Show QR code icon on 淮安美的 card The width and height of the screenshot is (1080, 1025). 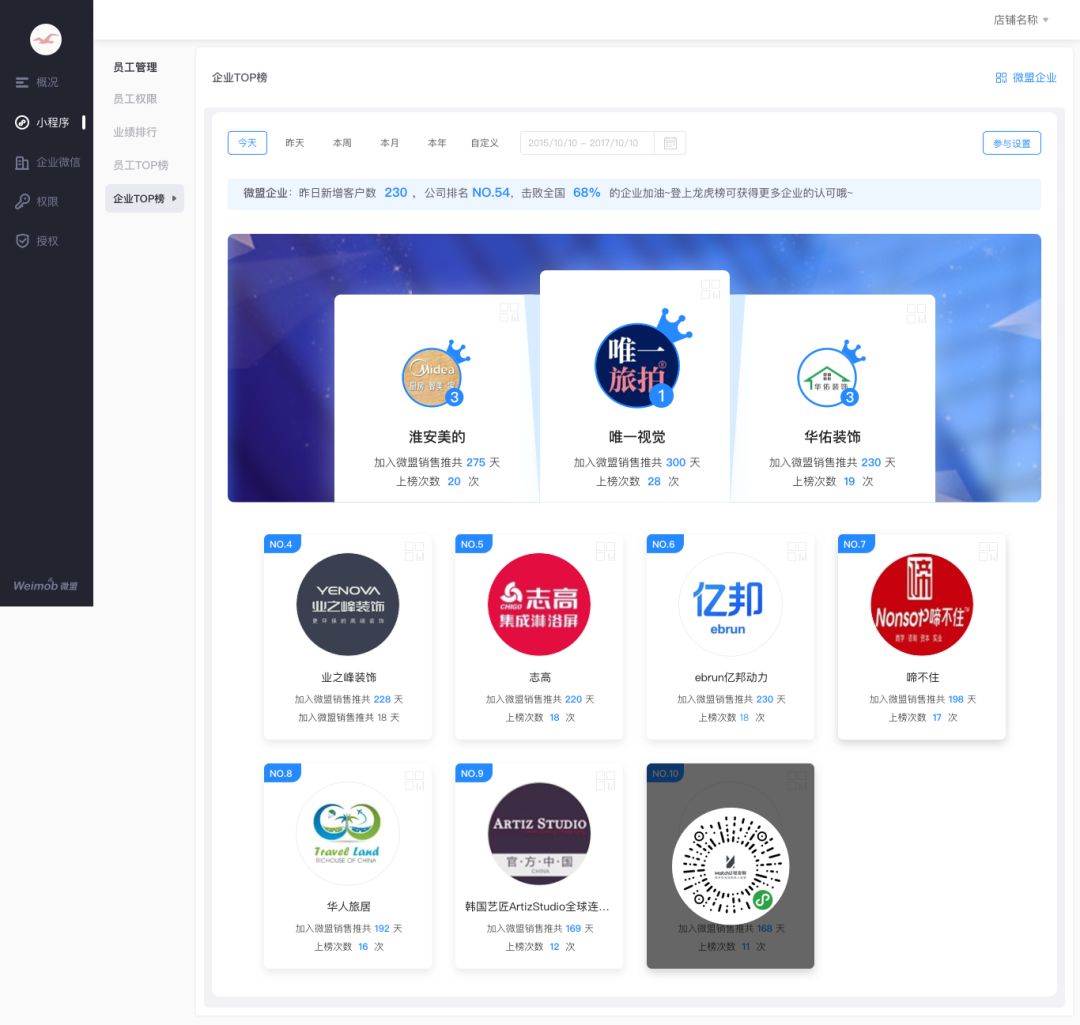coord(509,312)
